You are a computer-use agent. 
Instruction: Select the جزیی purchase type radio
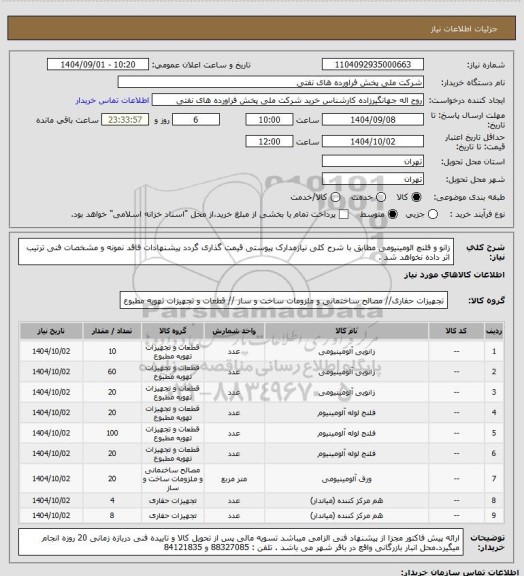pyautogui.click(x=433, y=214)
